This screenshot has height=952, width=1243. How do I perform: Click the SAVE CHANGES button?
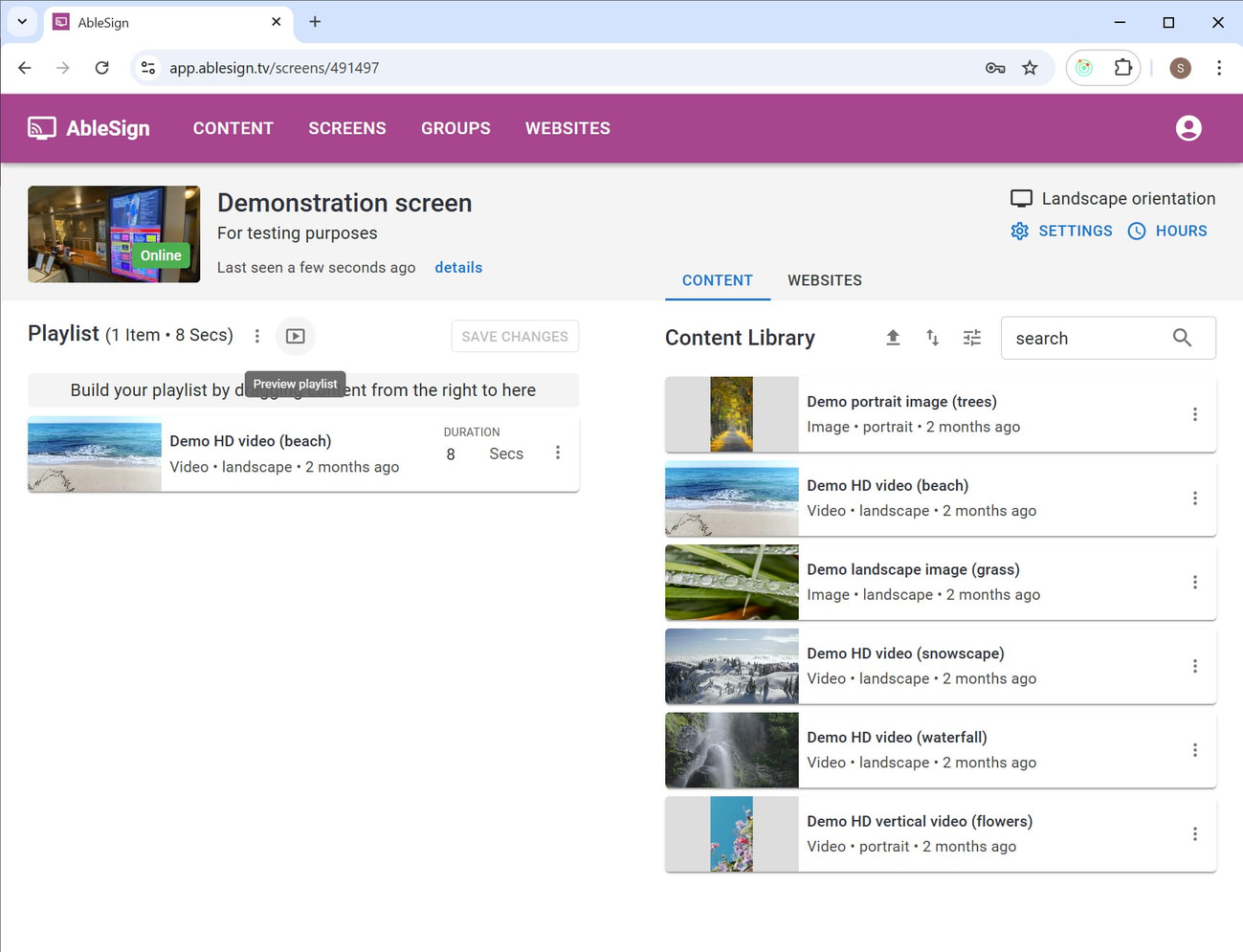[x=514, y=336]
